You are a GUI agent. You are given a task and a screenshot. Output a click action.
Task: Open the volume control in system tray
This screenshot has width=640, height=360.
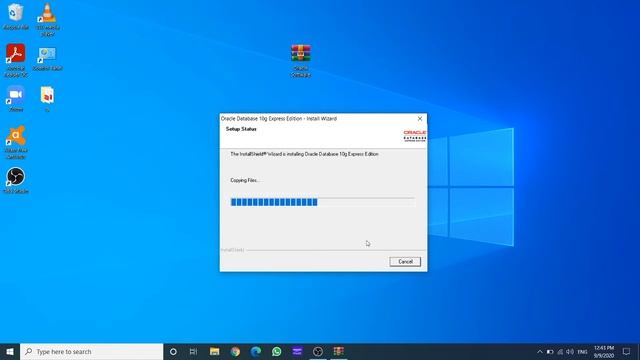click(570, 351)
